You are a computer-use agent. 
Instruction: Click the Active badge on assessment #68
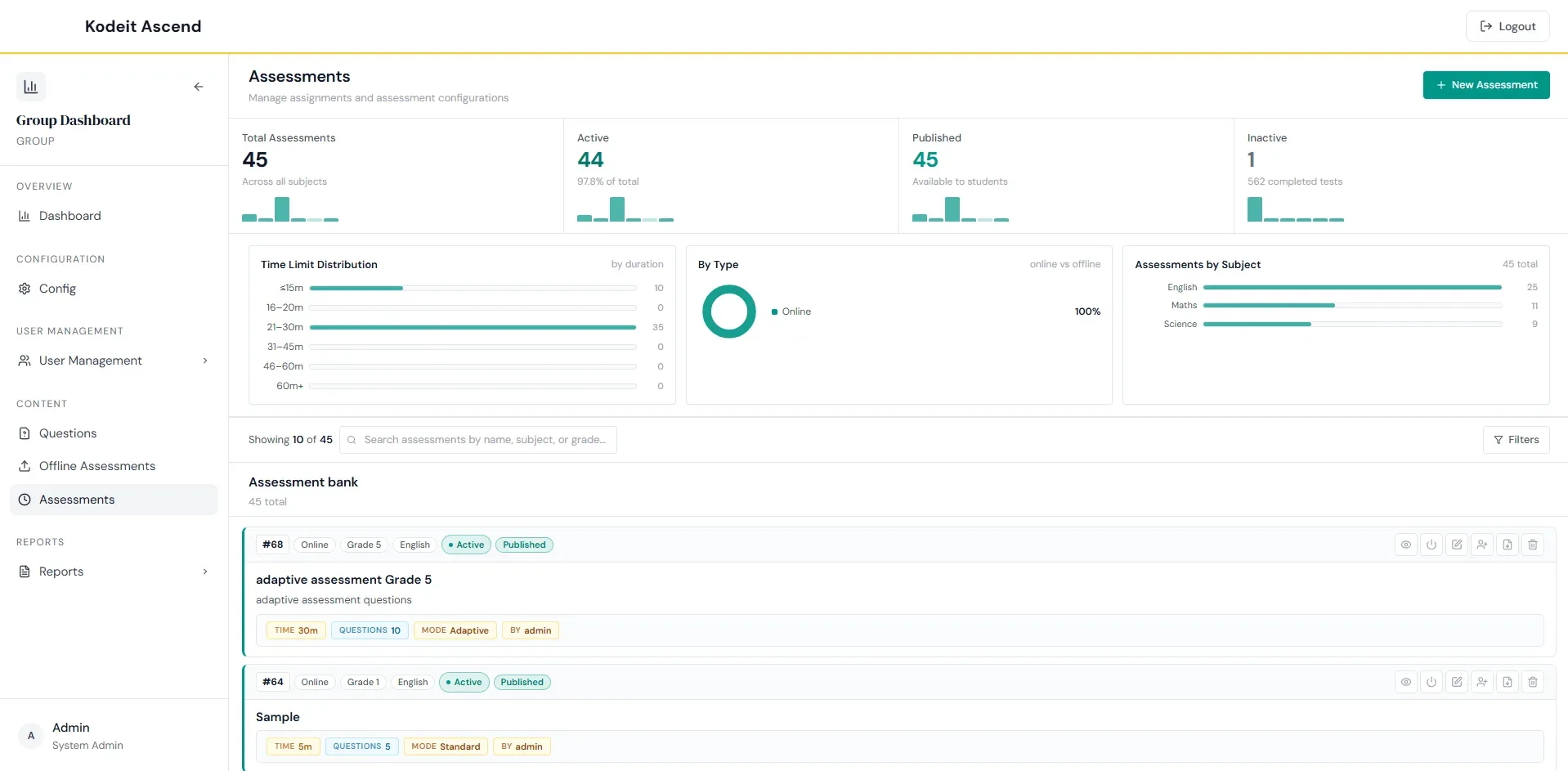coord(466,545)
